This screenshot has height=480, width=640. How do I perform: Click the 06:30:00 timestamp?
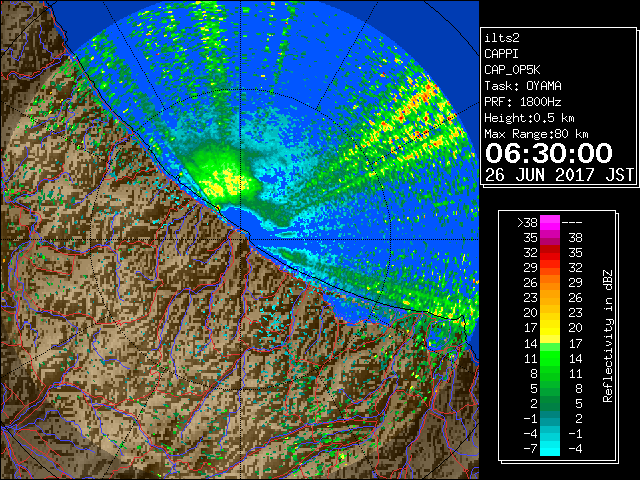pyautogui.click(x=549, y=153)
